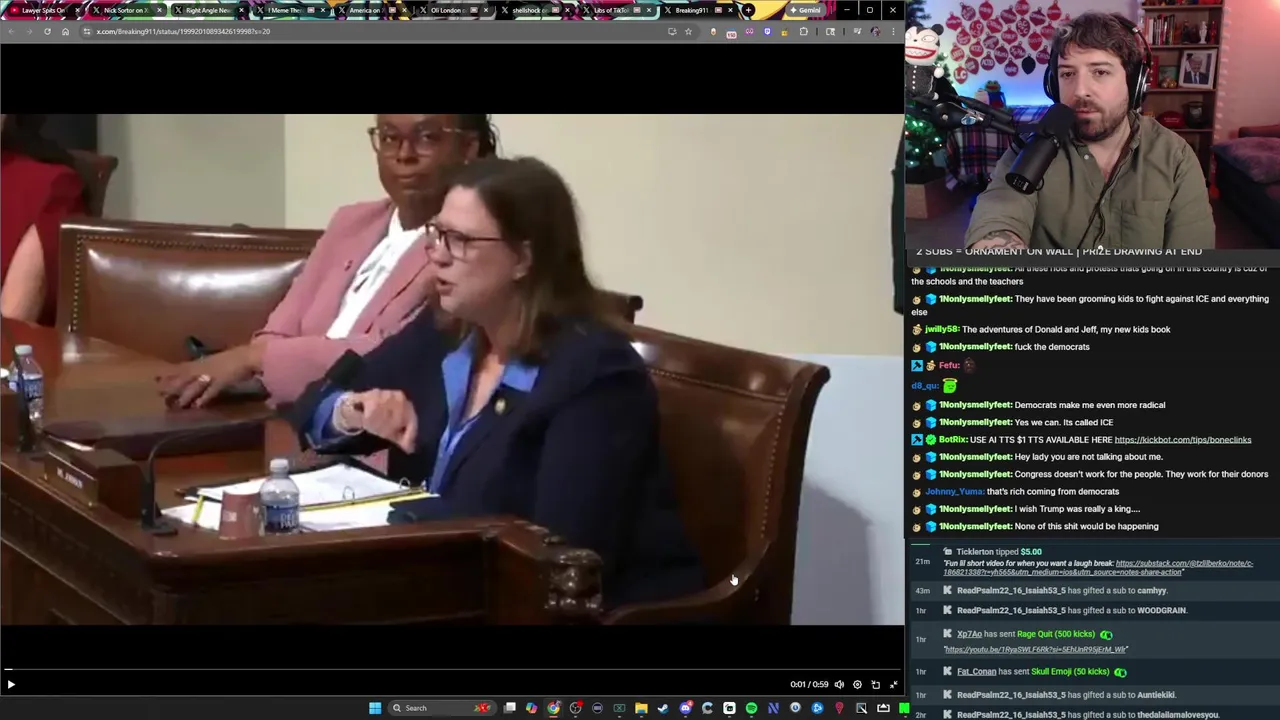Click chat username jwilly58
This screenshot has width=1280, height=720.
click(942, 329)
